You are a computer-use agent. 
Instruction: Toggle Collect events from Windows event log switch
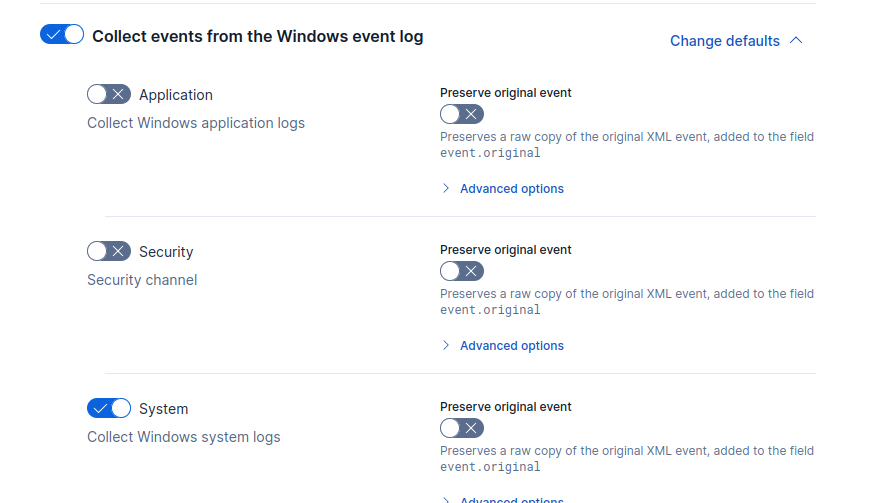62,35
